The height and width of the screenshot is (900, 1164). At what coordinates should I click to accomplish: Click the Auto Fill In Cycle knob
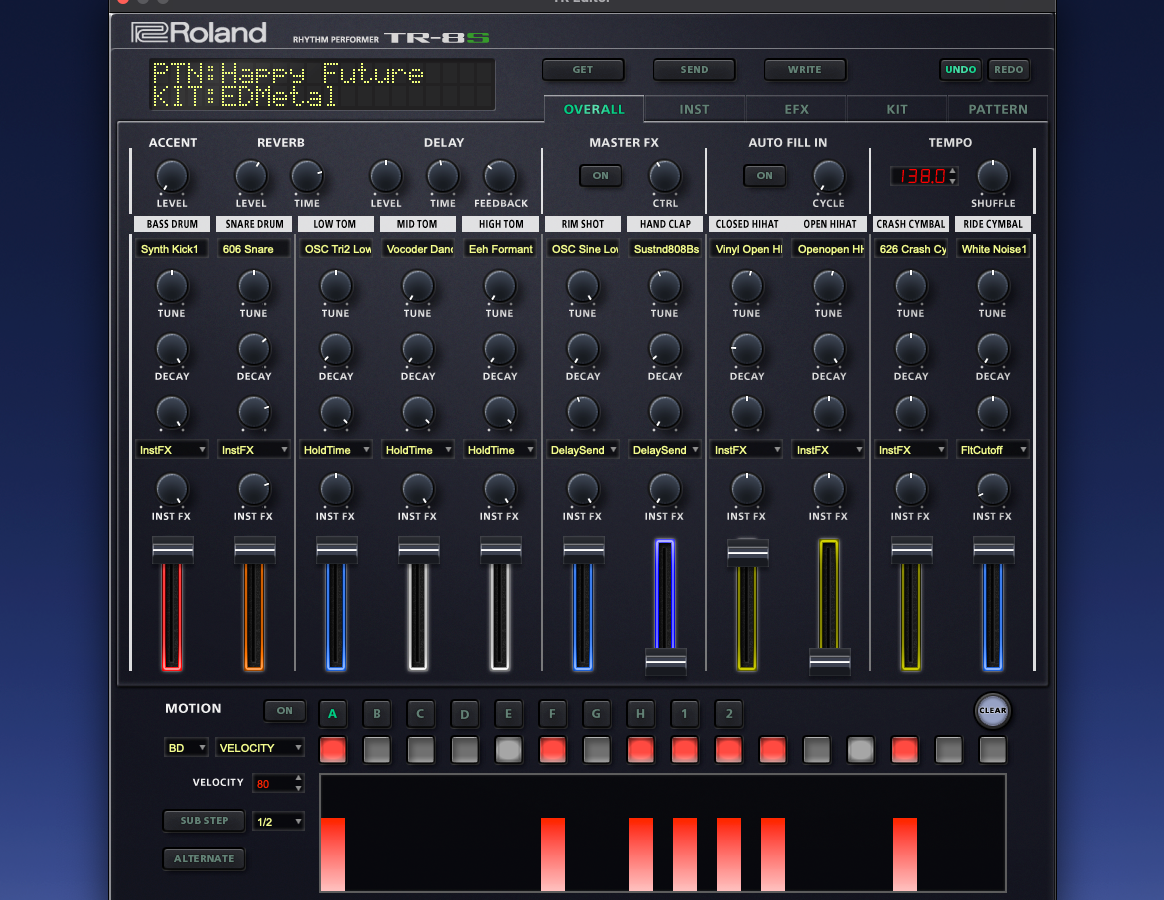point(828,176)
